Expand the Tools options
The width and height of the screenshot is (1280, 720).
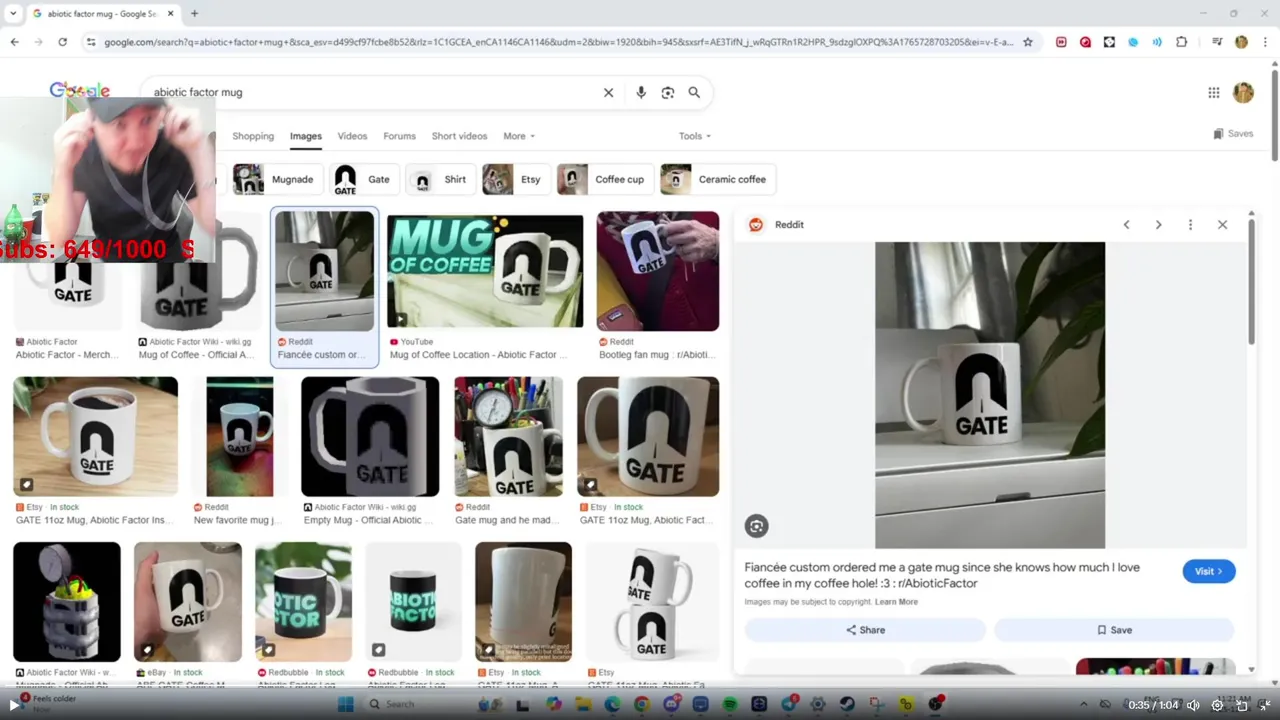pyautogui.click(x=695, y=136)
